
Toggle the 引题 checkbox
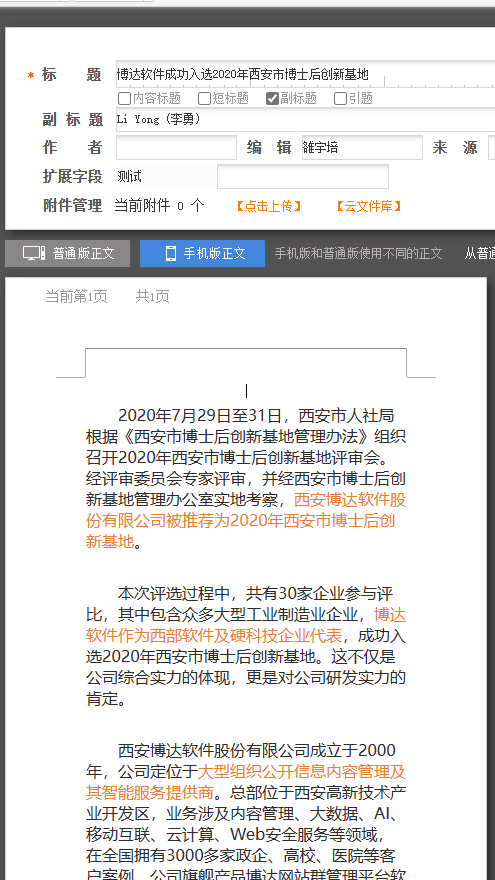pos(340,99)
